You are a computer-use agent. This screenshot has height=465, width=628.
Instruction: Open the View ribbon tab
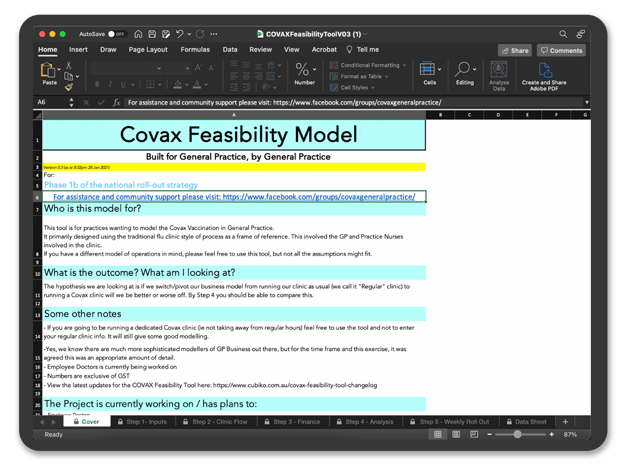[x=292, y=50]
